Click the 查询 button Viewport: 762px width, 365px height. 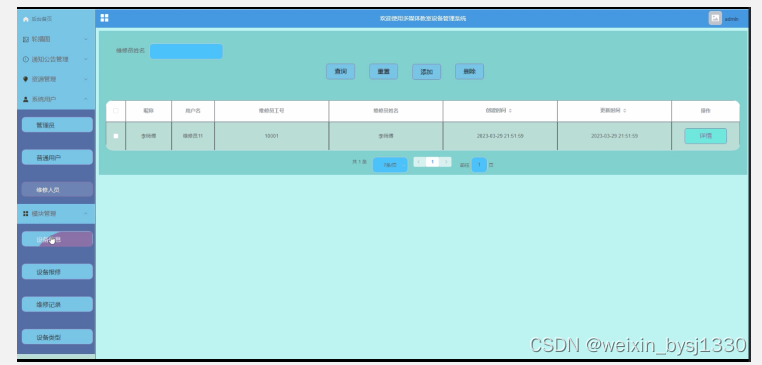(340, 71)
